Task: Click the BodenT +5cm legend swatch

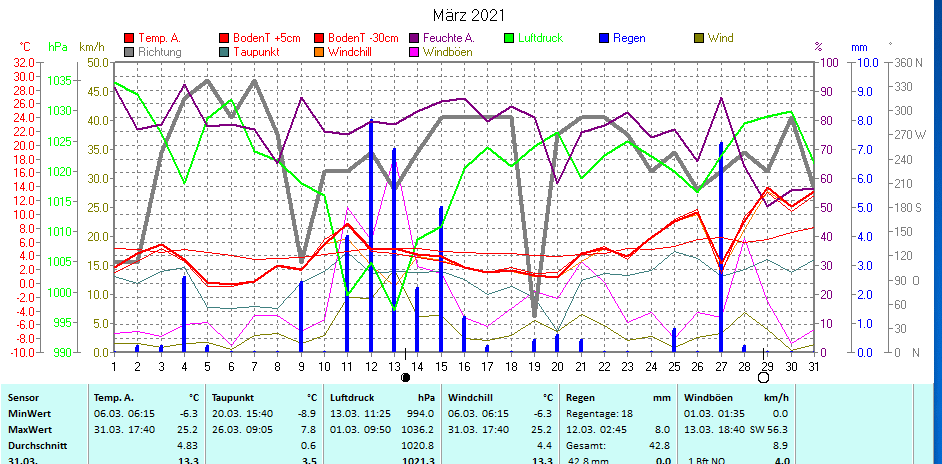Action: coord(224,38)
